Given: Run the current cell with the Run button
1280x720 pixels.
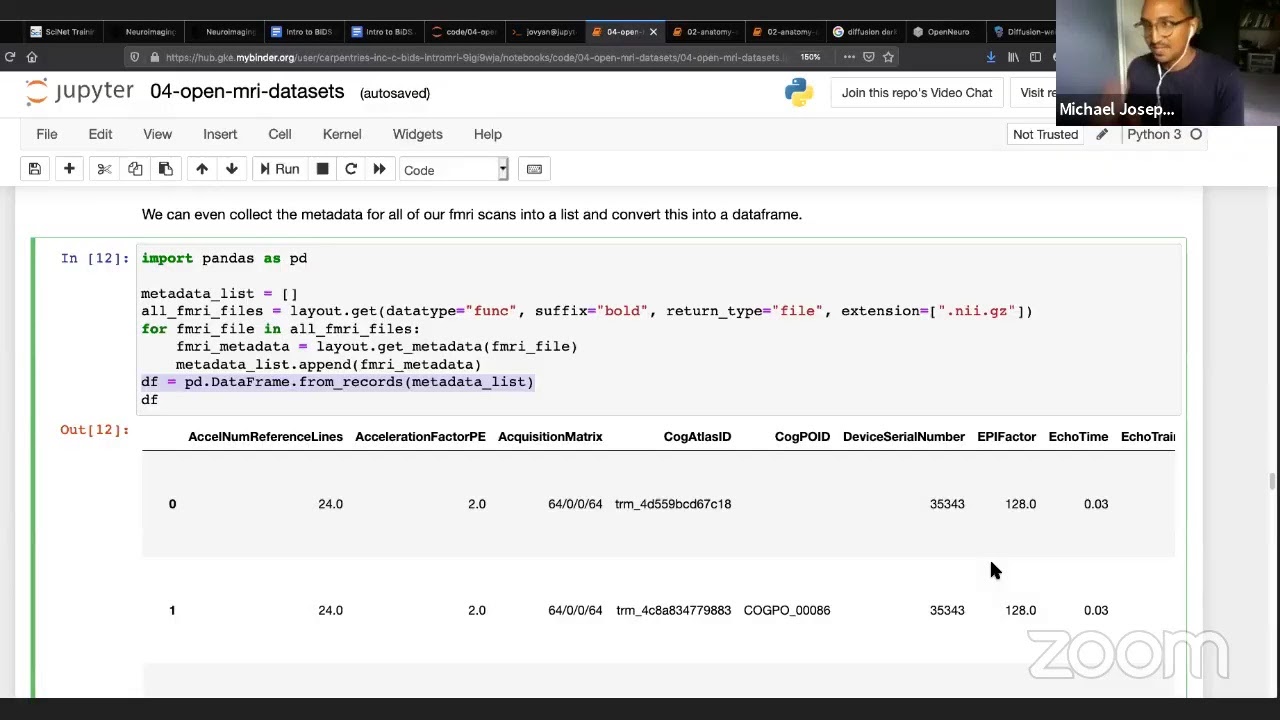Looking at the screenshot, I should [279, 169].
